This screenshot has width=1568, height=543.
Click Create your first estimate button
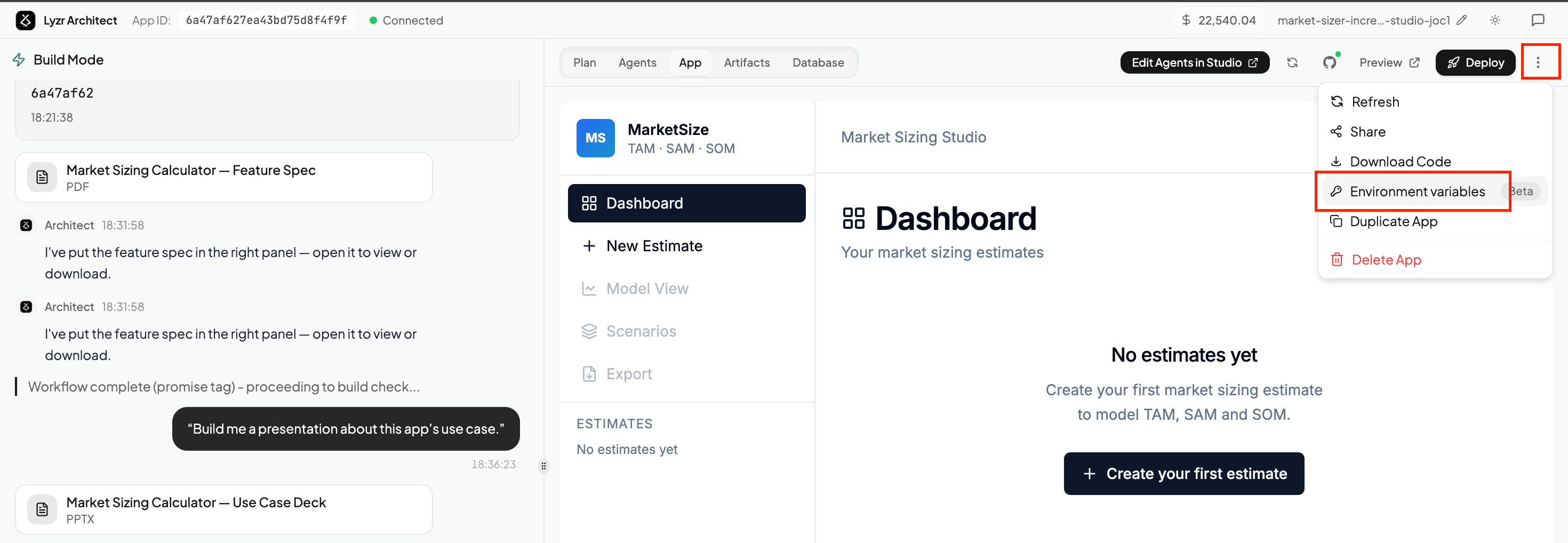pos(1183,474)
